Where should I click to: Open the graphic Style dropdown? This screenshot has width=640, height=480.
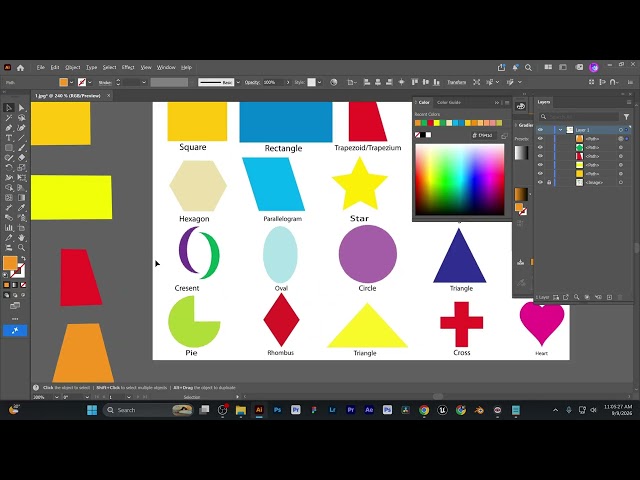pos(319,82)
